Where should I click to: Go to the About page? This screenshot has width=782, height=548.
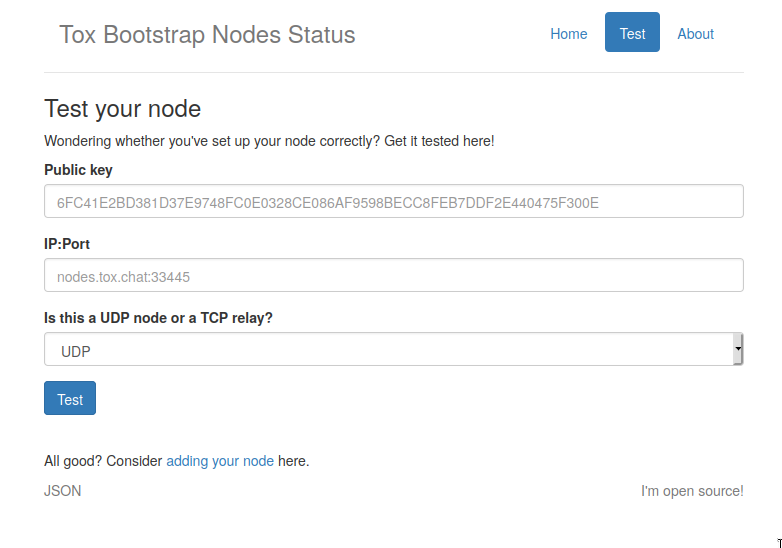695,34
